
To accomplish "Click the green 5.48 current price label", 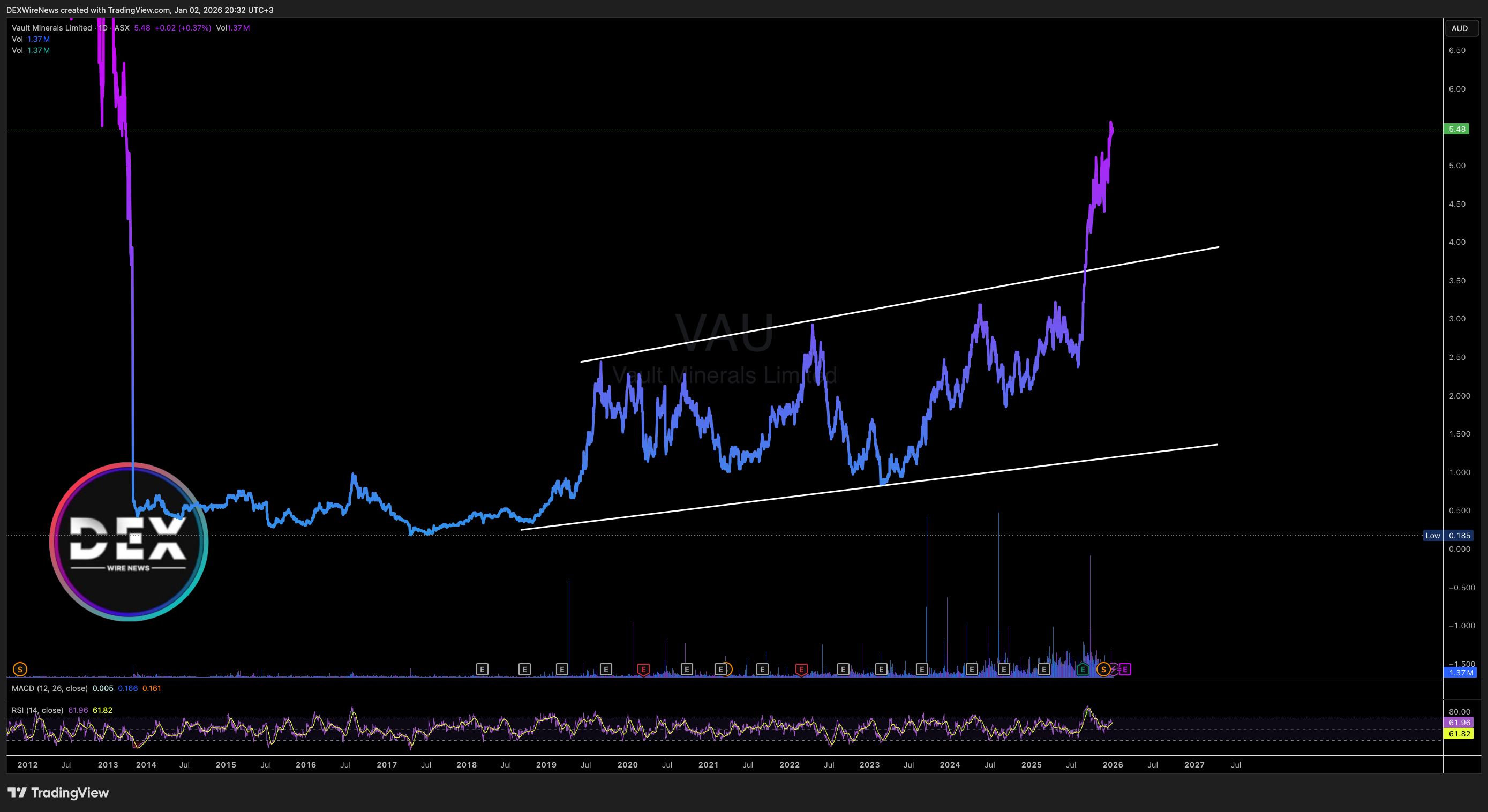I will 1456,129.
